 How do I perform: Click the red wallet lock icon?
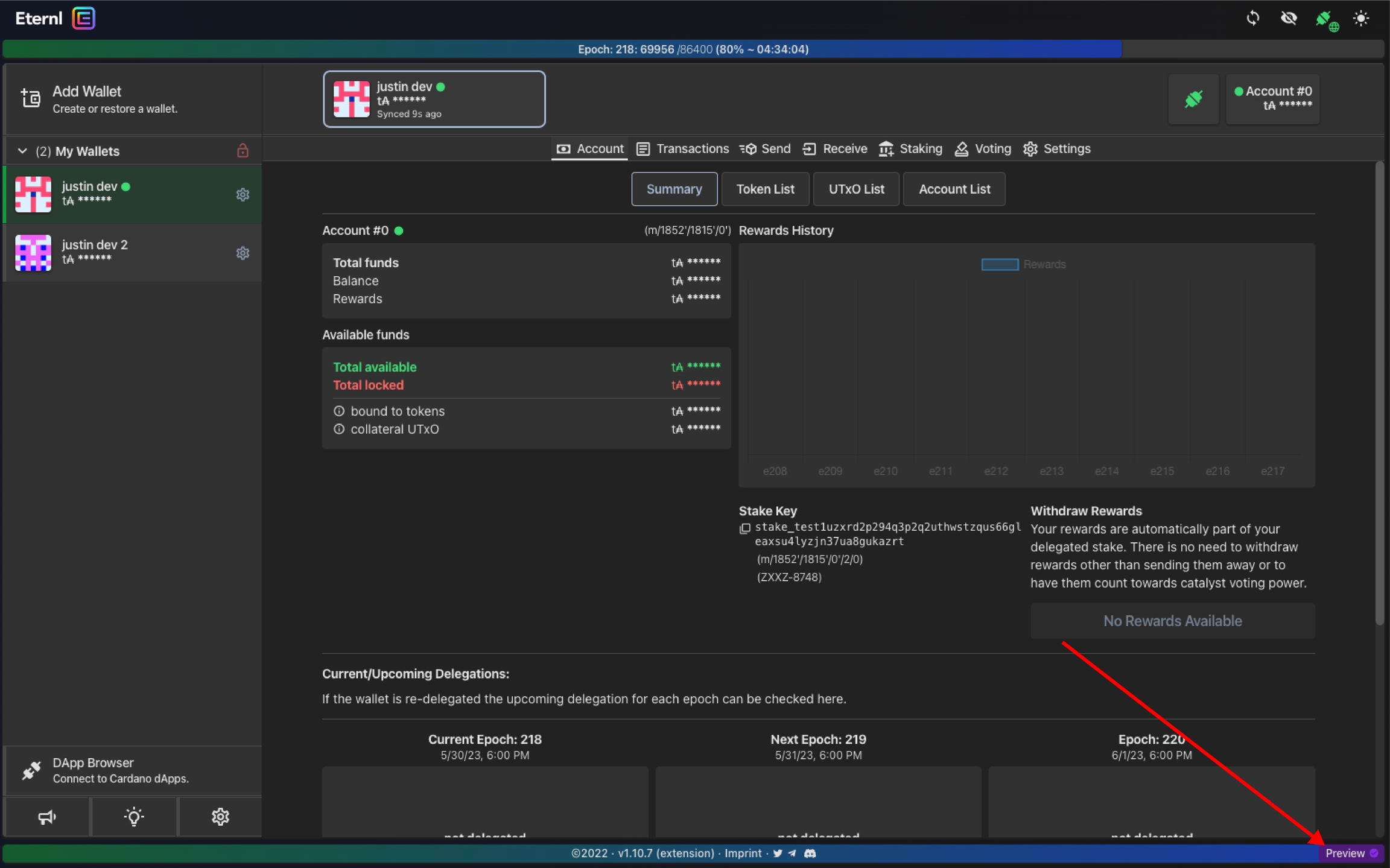(x=243, y=151)
